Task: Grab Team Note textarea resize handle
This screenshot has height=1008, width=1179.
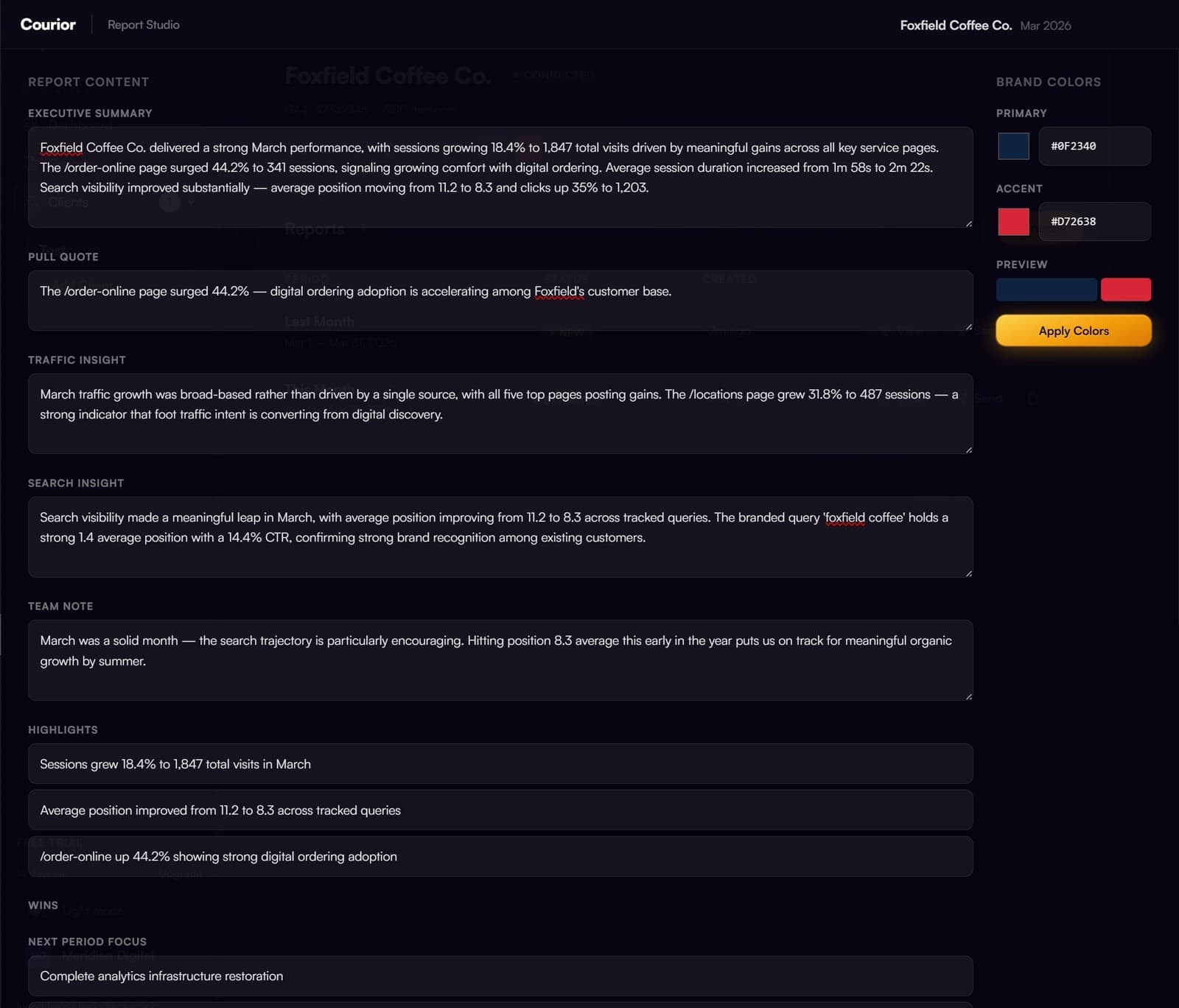Action: point(968,696)
